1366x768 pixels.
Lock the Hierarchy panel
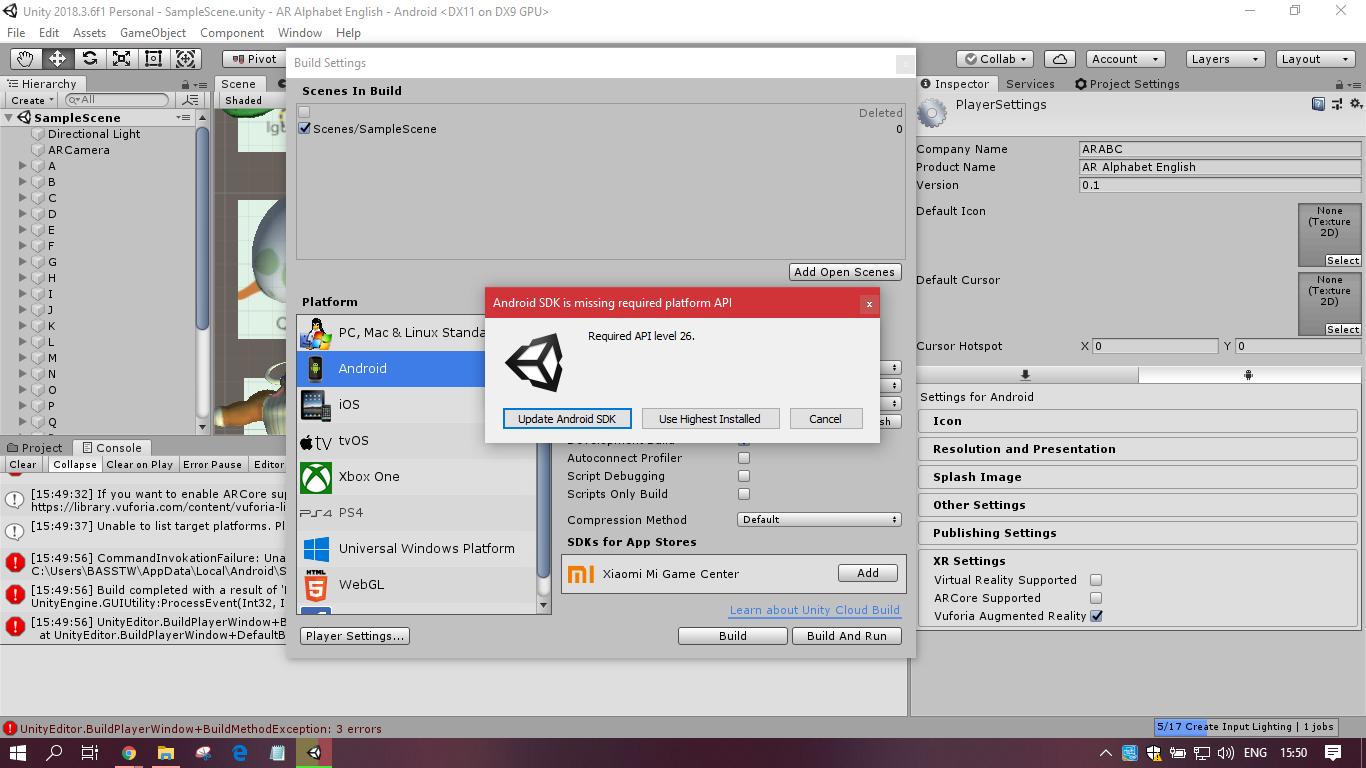(x=185, y=84)
